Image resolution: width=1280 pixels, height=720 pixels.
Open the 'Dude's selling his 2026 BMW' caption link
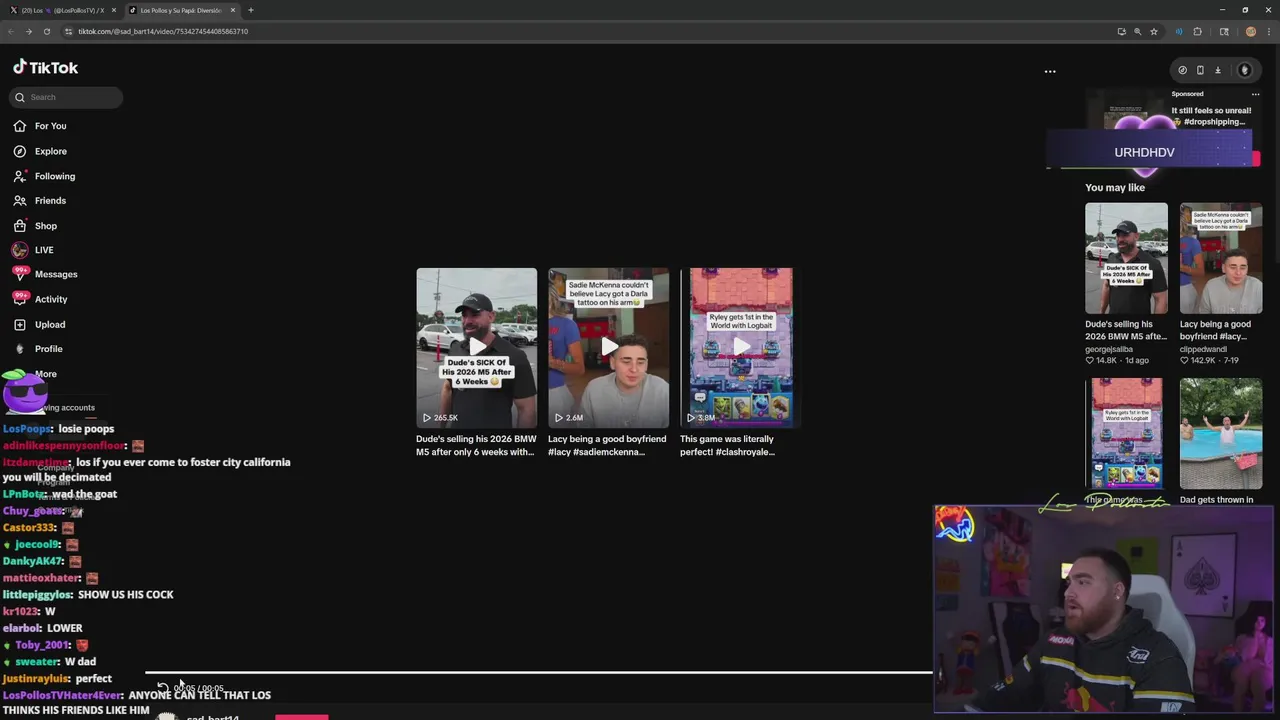pyautogui.click(x=476, y=445)
